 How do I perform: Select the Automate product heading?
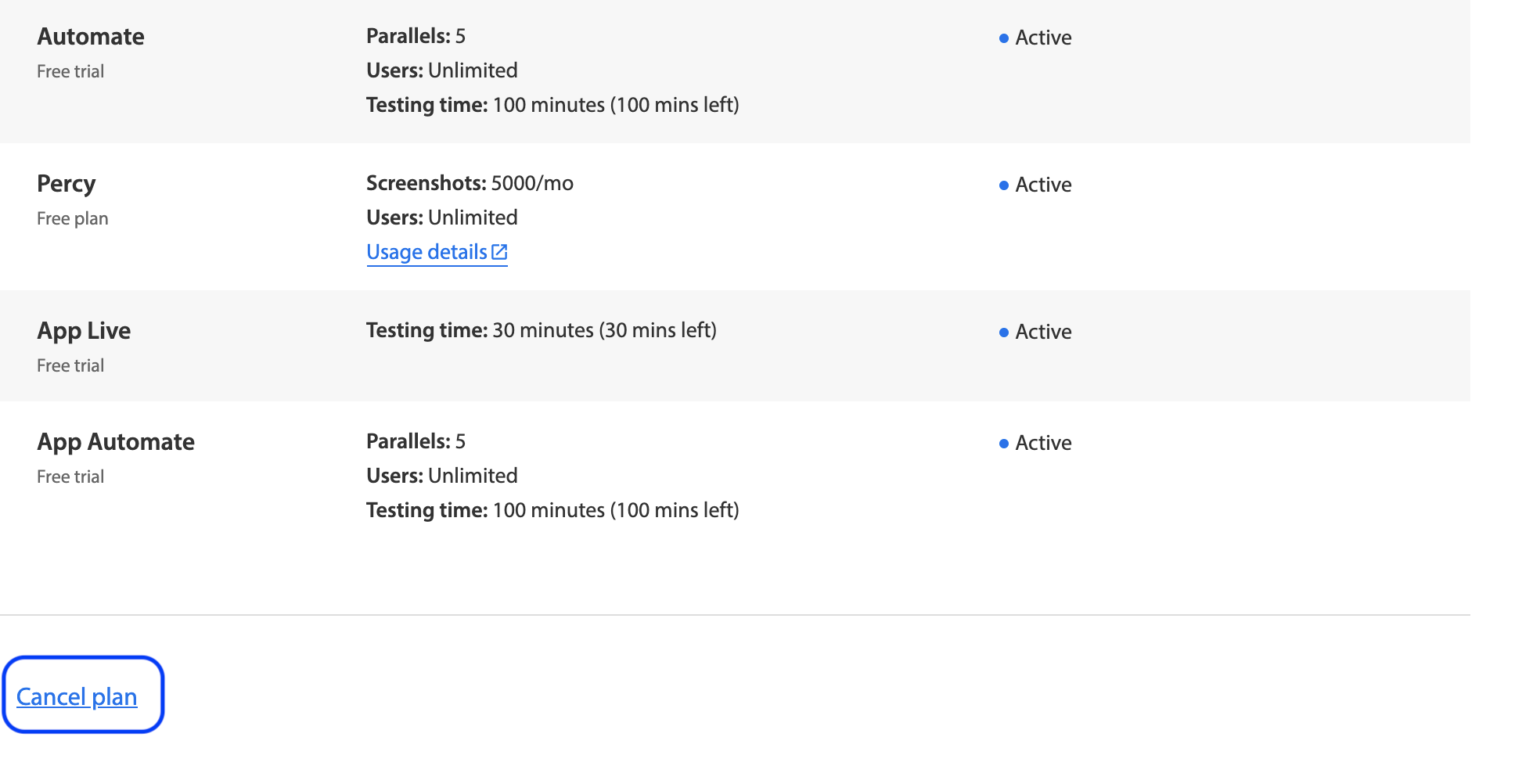tap(91, 37)
